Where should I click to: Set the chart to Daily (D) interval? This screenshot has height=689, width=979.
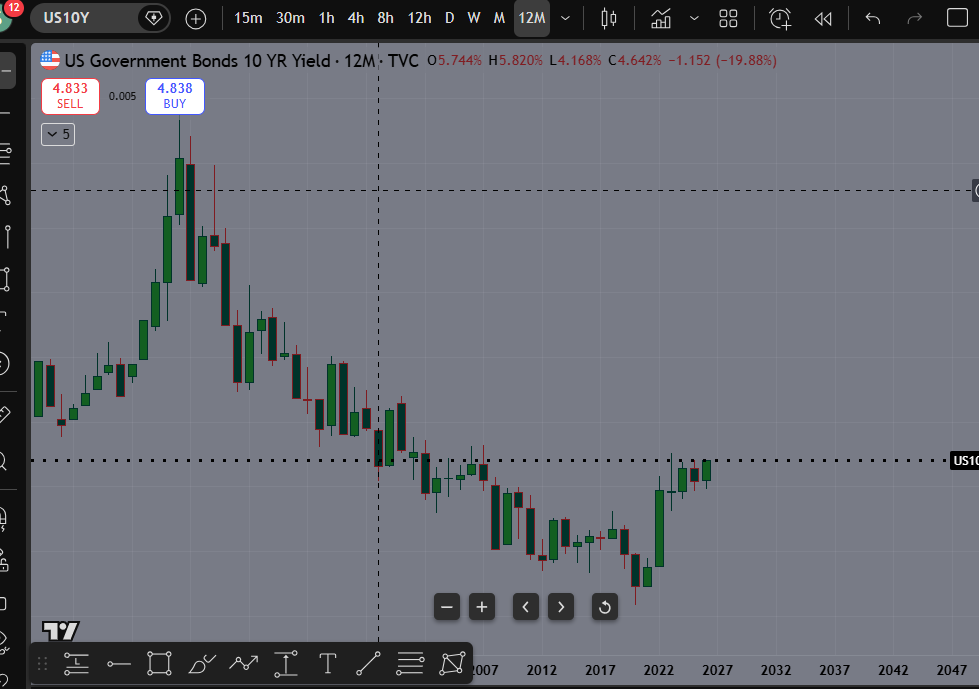click(450, 18)
